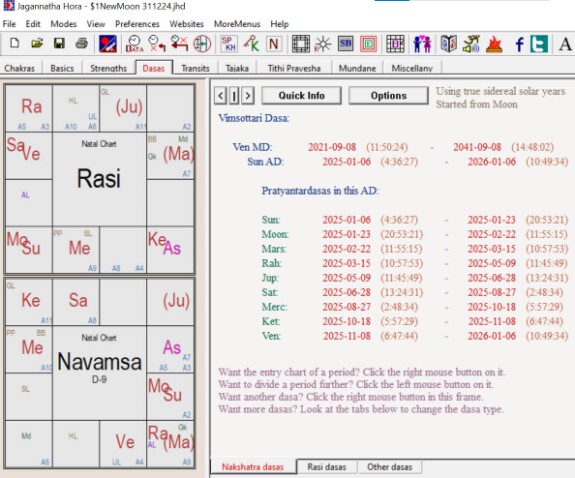Go back using the '<' dasa navigation button
This screenshot has height=478, width=575.
click(220, 96)
